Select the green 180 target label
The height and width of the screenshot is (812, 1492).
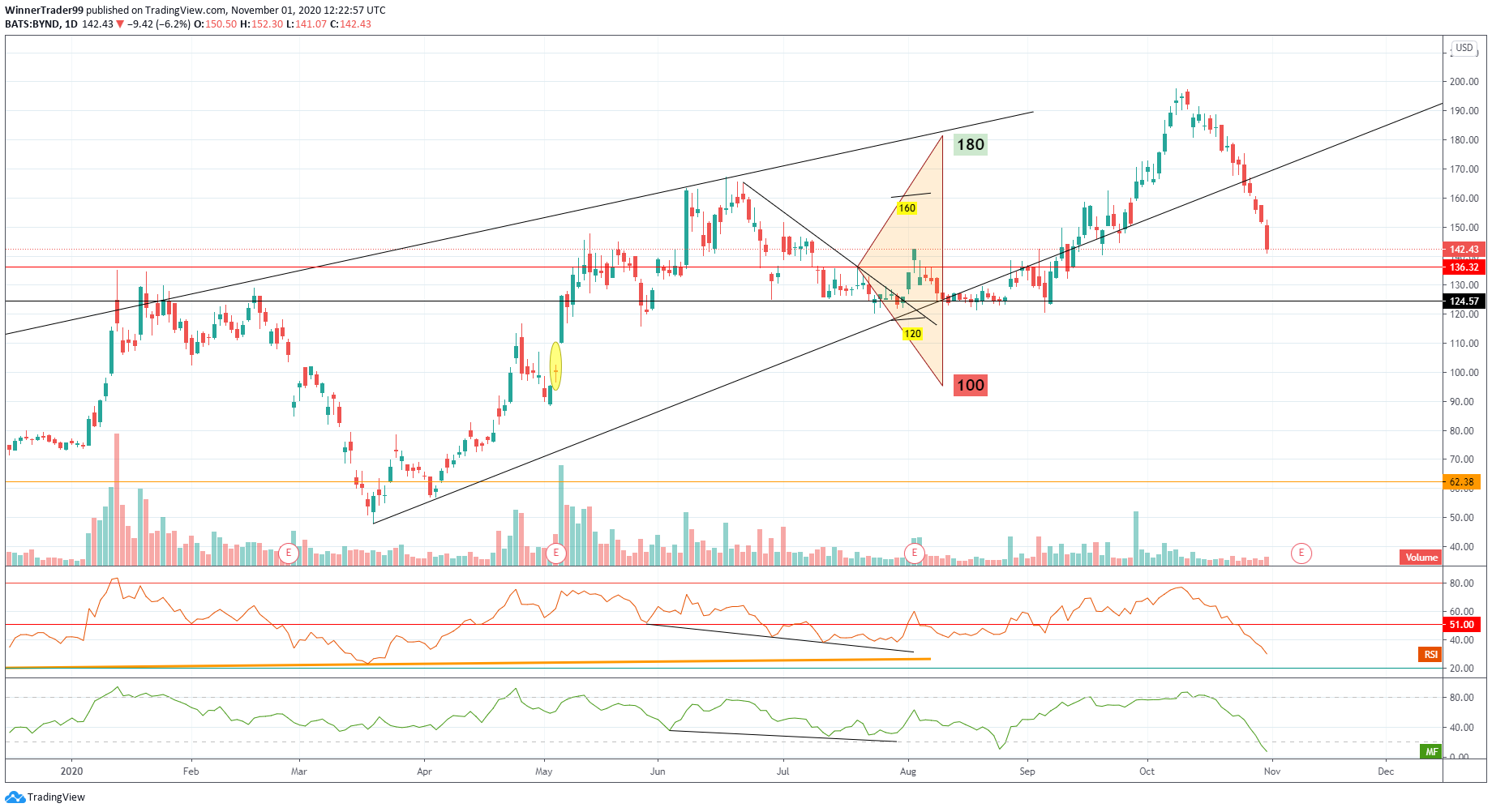(x=970, y=145)
